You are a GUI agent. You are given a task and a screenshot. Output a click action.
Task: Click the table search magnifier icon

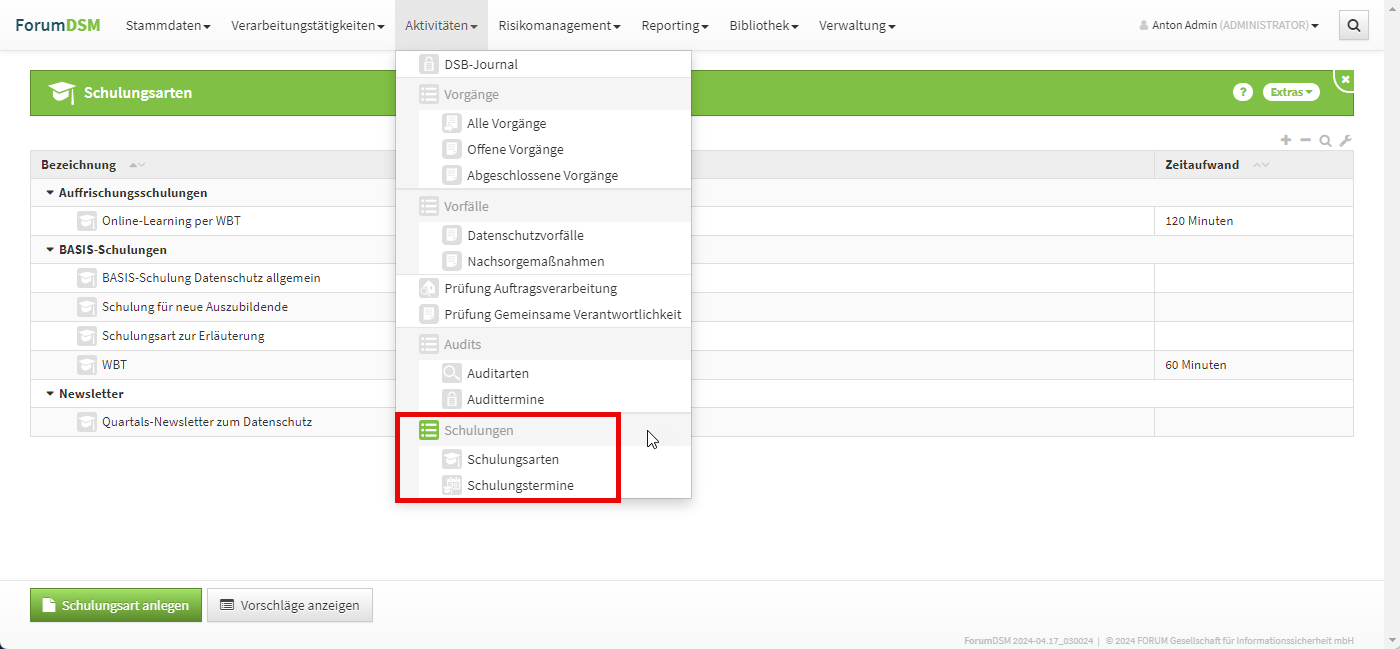pos(1325,141)
